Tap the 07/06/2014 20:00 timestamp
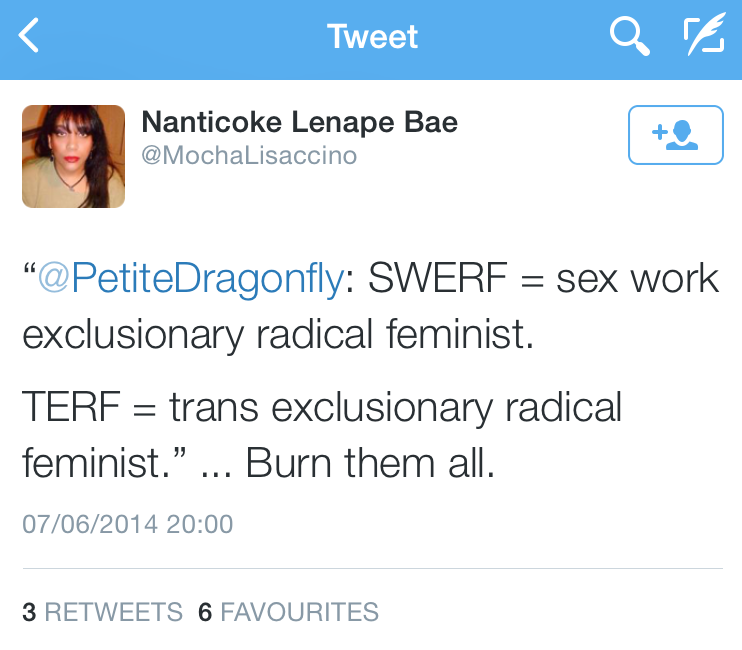742x650 pixels. point(127,524)
